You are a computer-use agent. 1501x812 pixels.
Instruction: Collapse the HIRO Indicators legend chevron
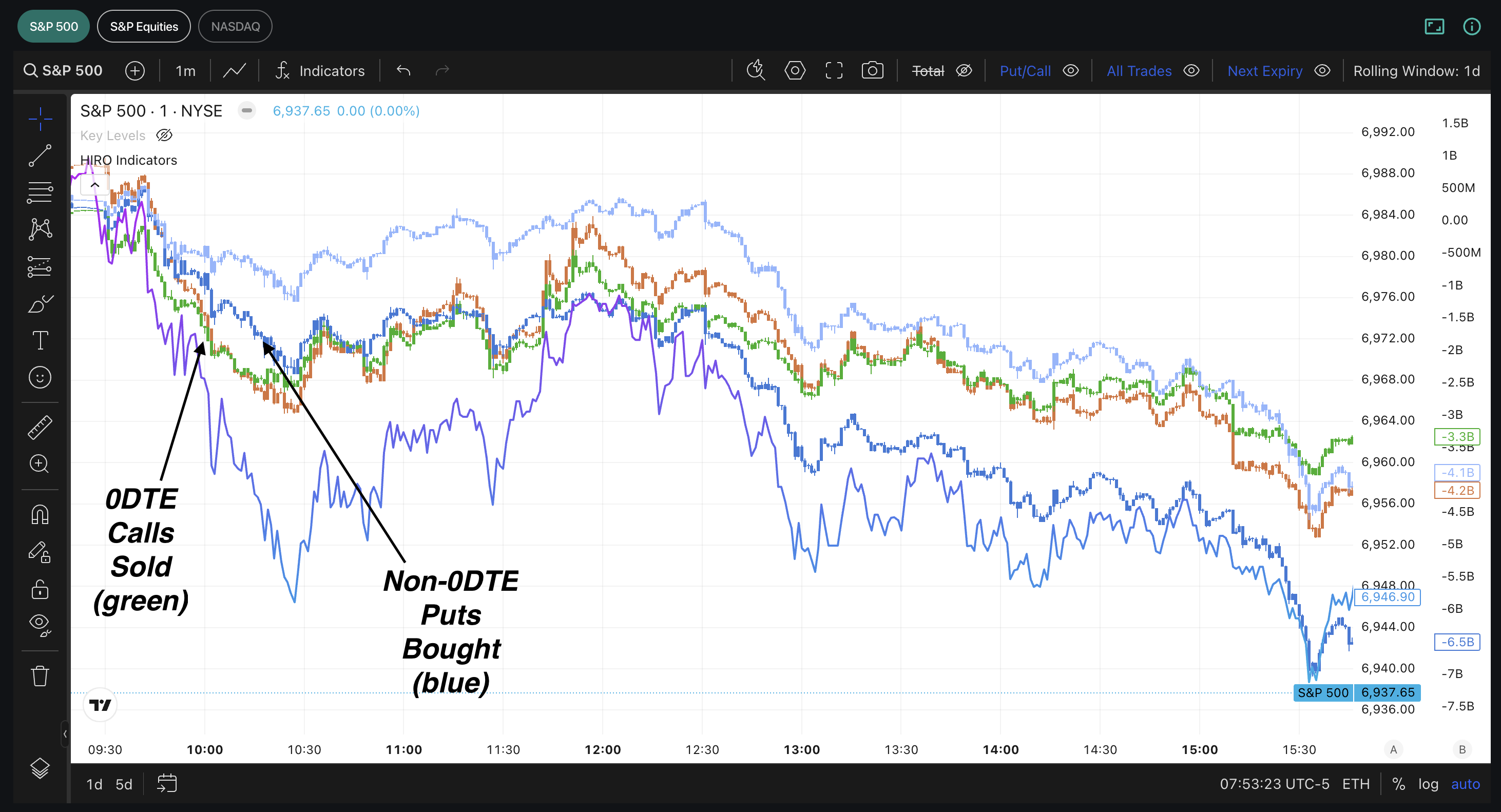click(x=94, y=185)
